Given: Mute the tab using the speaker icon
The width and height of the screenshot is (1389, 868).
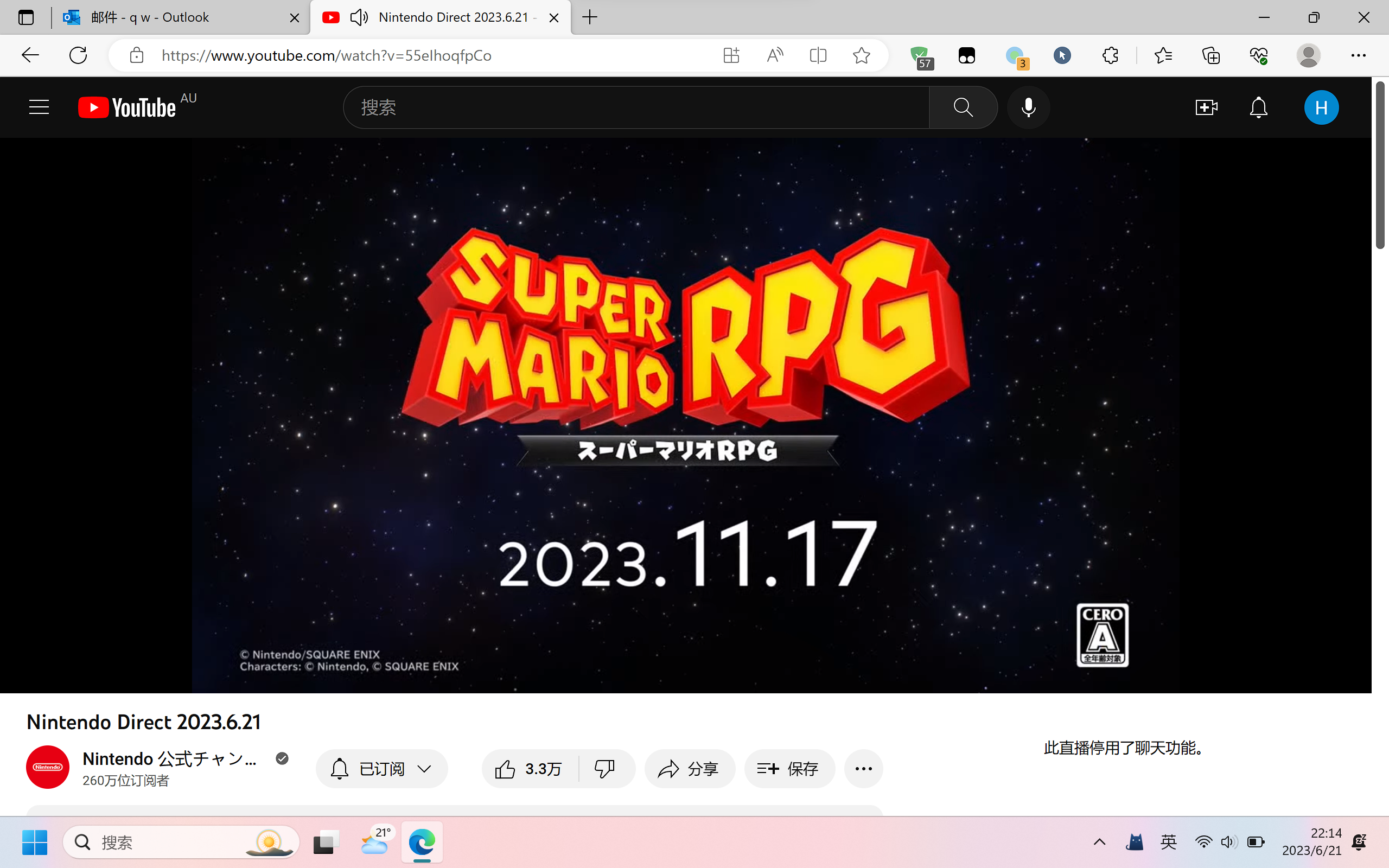Looking at the screenshot, I should pyautogui.click(x=359, y=17).
